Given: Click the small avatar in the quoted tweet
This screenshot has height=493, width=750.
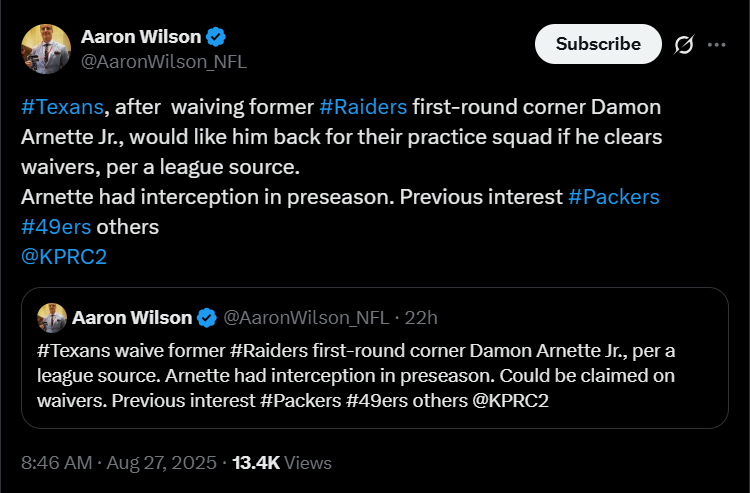Looking at the screenshot, I should tap(52, 318).
